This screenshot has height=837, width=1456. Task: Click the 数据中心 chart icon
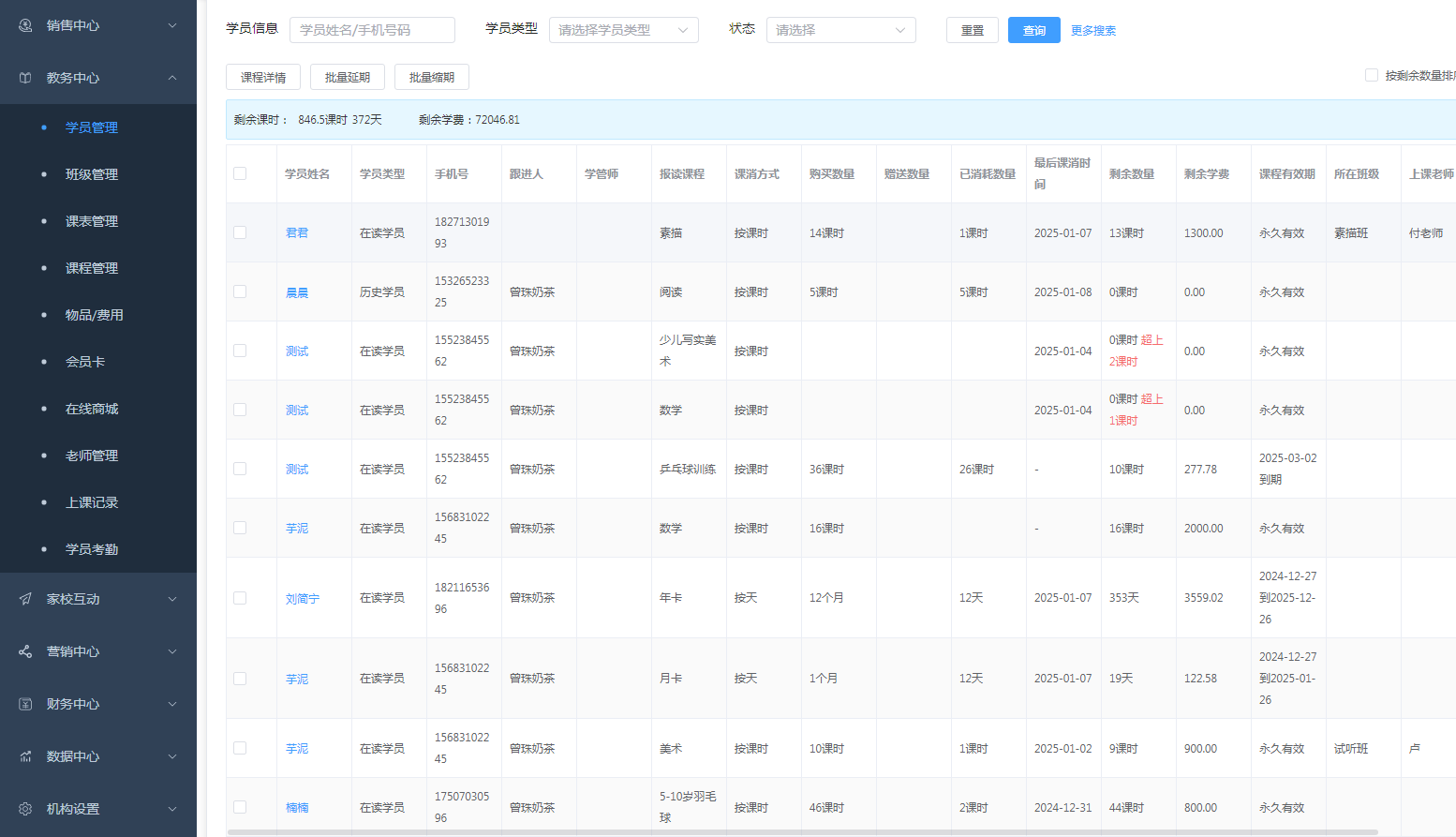(x=25, y=756)
